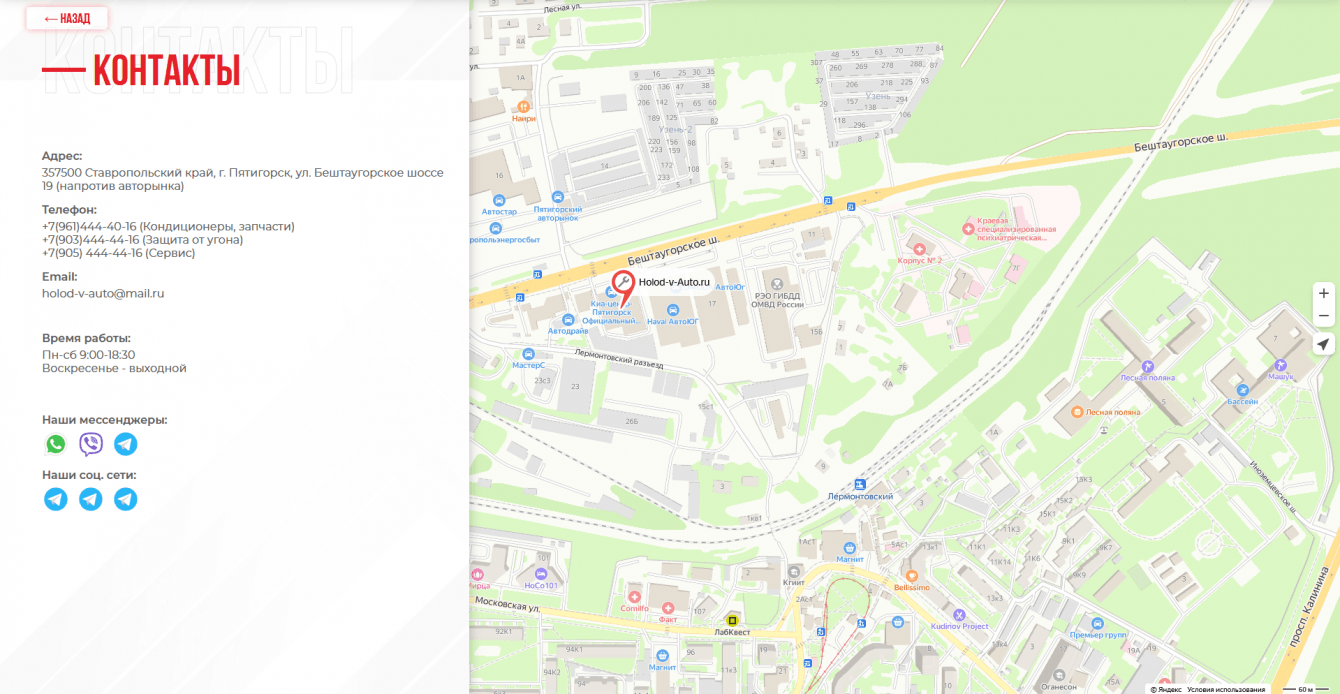
Task: Select the Наири restaurant icon on map
Action: pyautogui.click(x=523, y=105)
